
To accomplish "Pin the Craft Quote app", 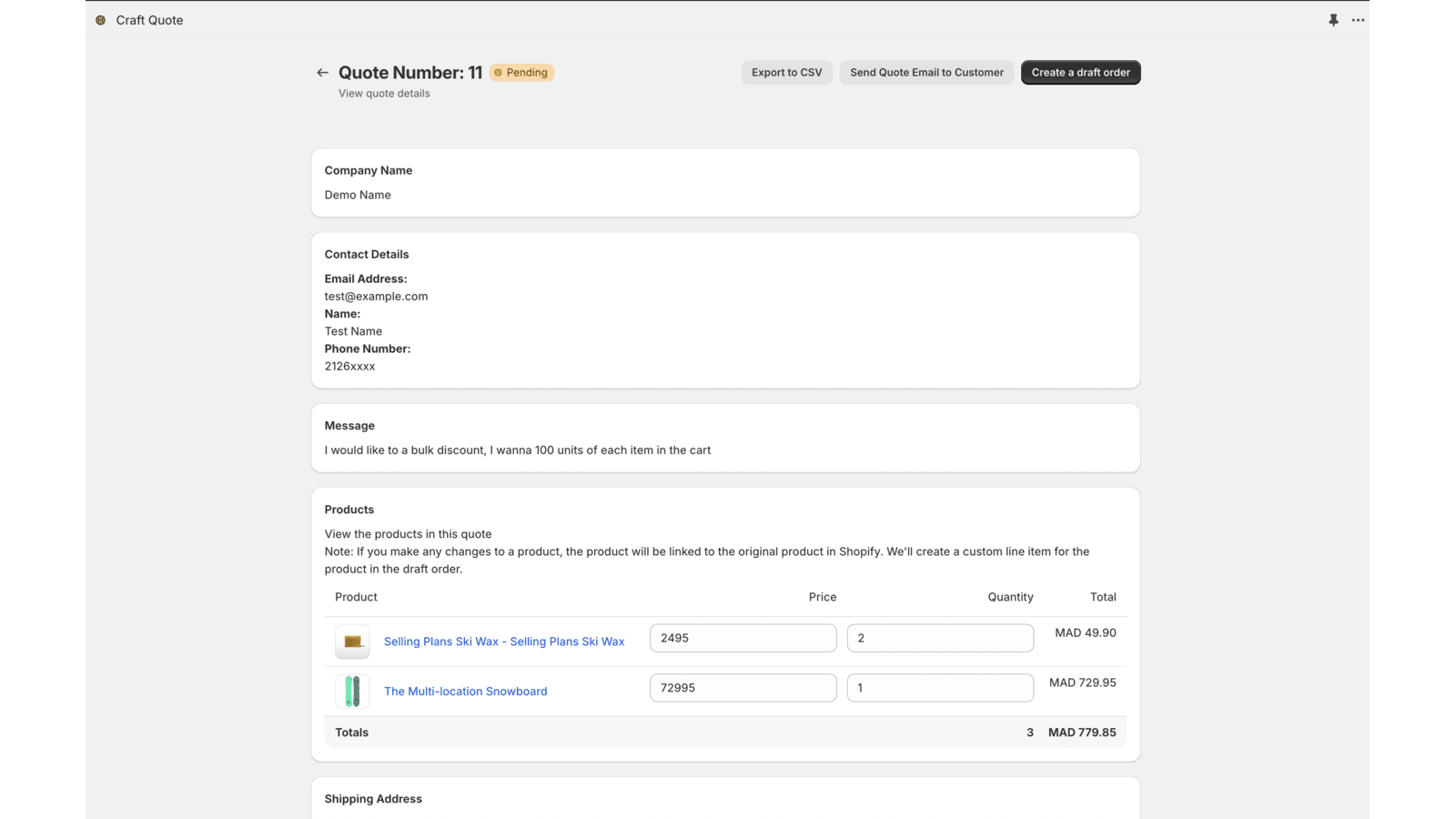I will tap(1333, 20).
